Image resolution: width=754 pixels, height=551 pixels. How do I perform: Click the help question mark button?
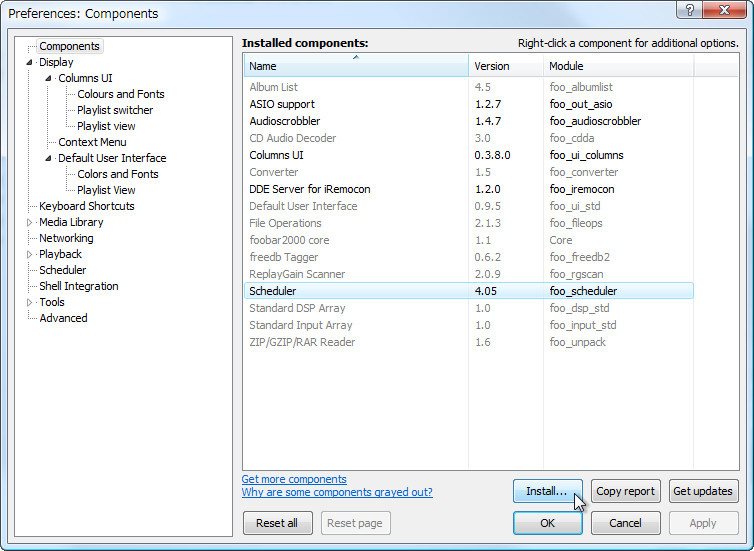click(x=688, y=11)
